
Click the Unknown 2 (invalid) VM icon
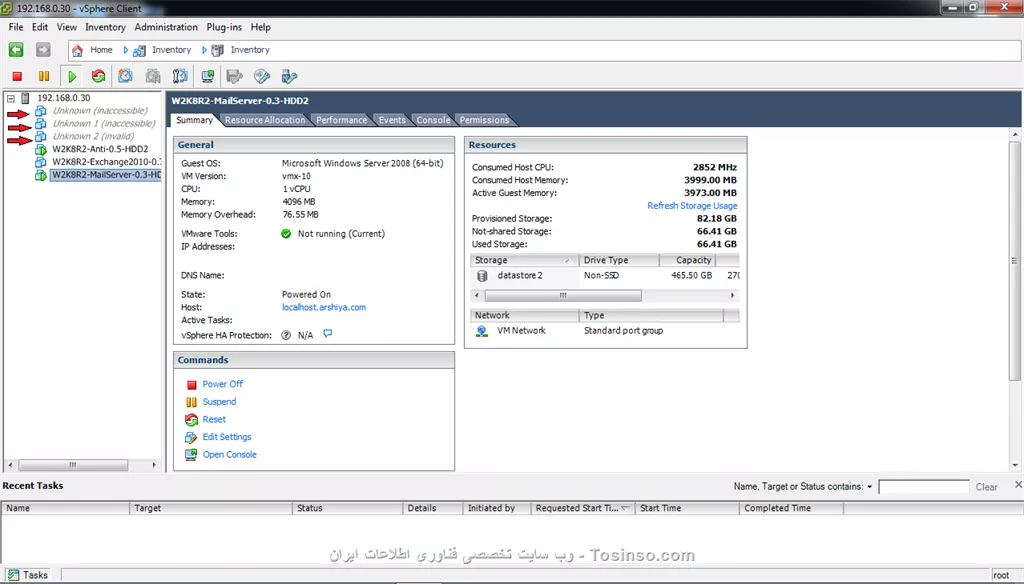(x=40, y=136)
